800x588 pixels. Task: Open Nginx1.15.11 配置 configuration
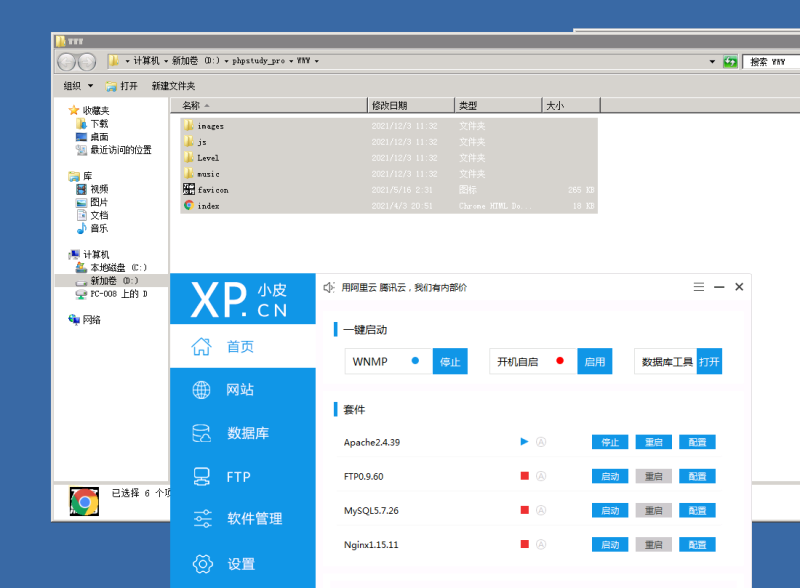click(x=697, y=545)
